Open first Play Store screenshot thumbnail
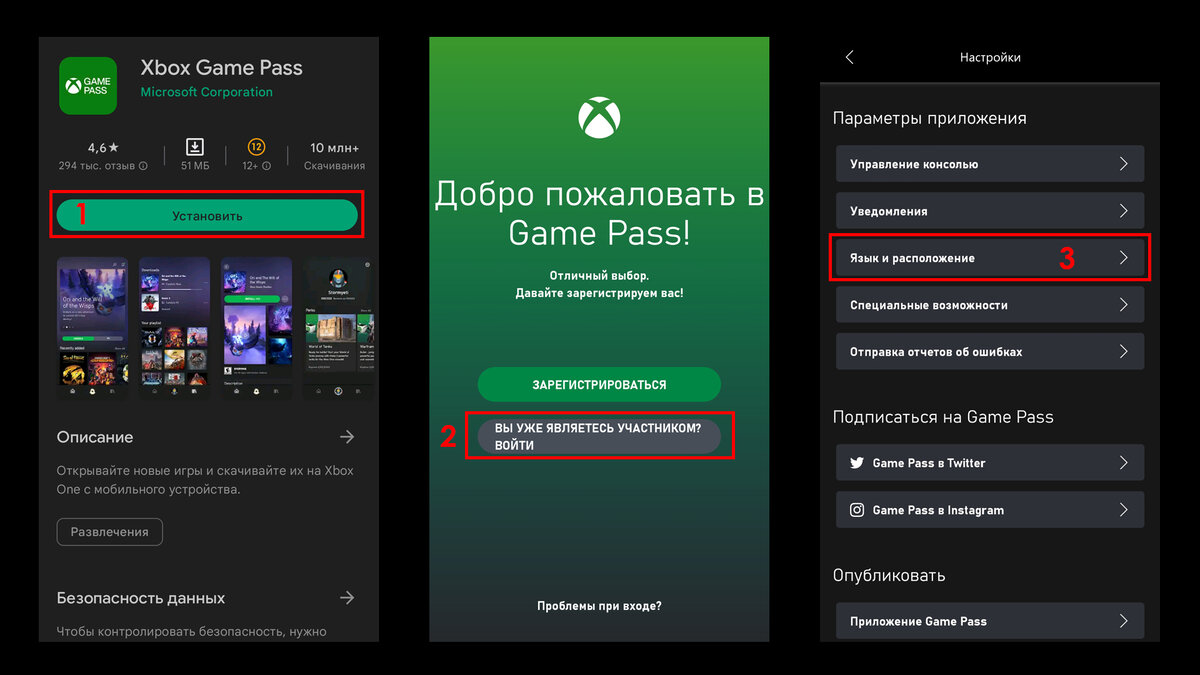1200x675 pixels. (93, 329)
